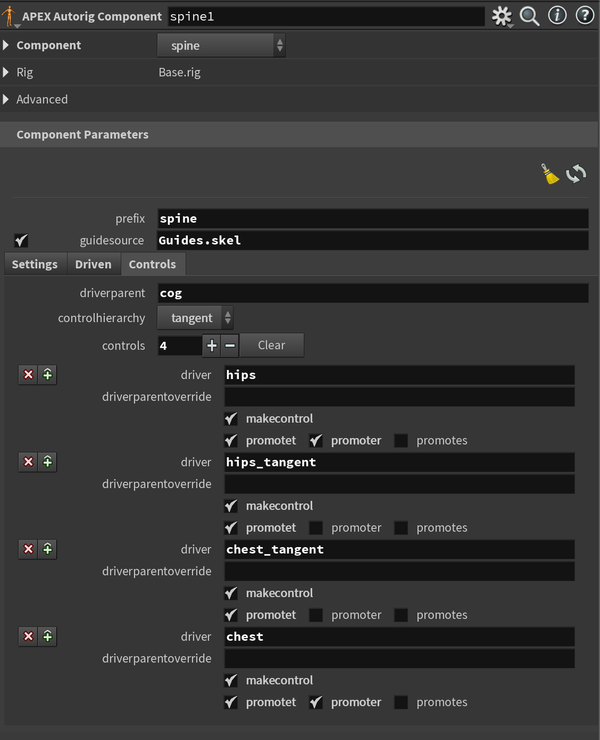Switch to the Settings tab
This screenshot has height=740, width=600.
[x=34, y=265]
